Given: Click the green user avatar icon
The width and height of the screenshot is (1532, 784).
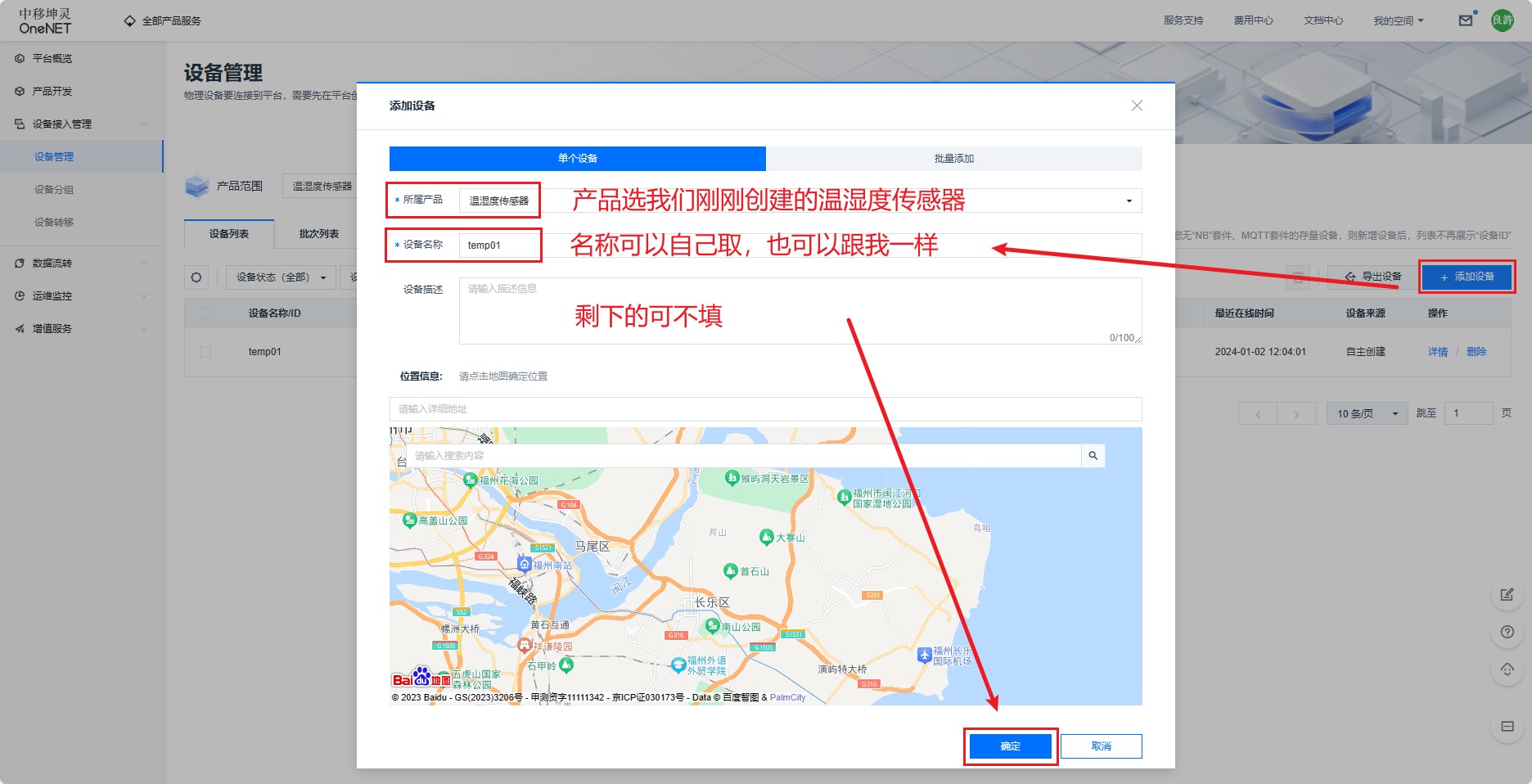Looking at the screenshot, I should point(1503,20).
